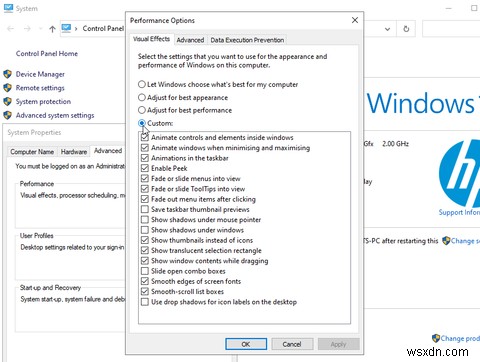Maximize the System window

pyautogui.click(x=474, y=8)
